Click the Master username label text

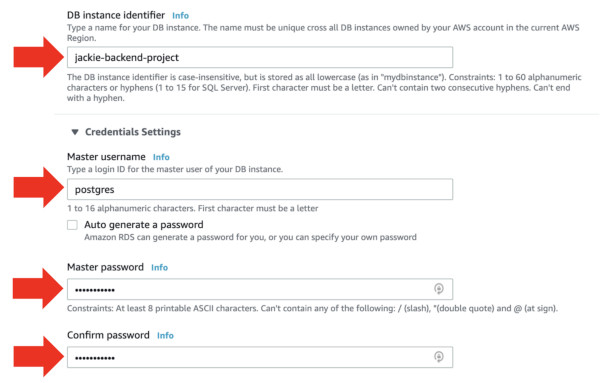pos(106,157)
